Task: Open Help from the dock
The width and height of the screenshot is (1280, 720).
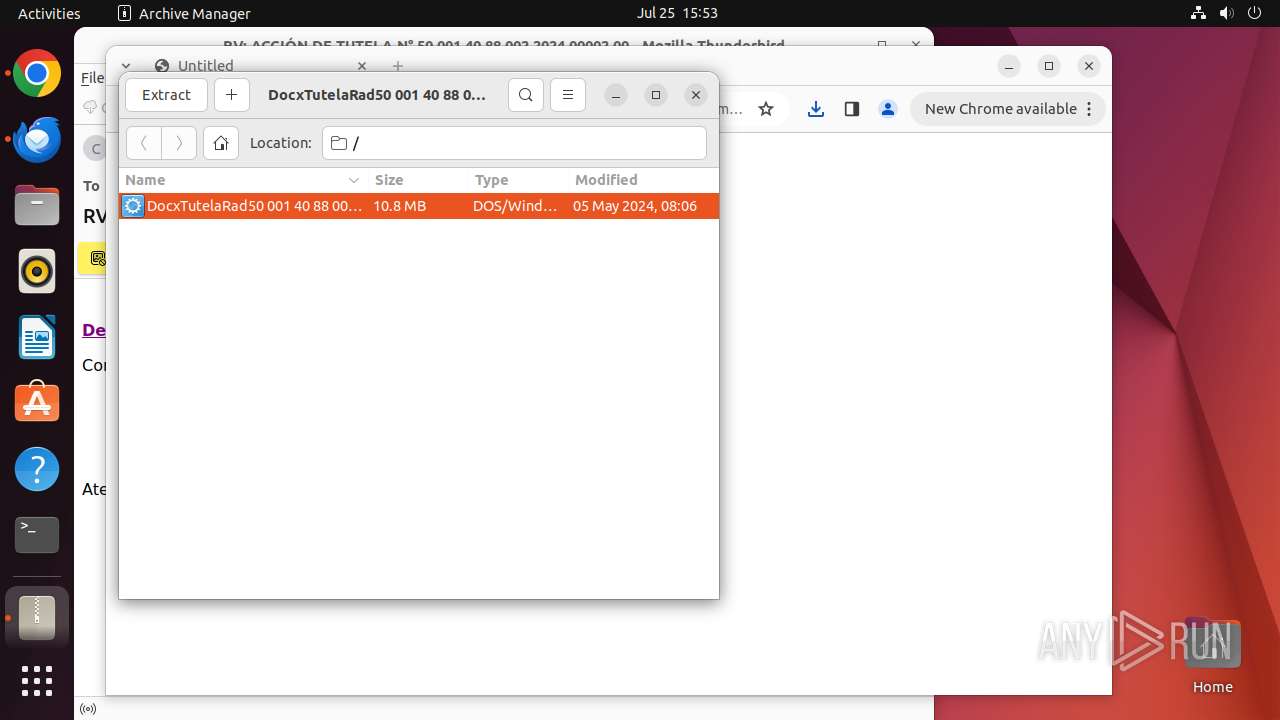Action: 37,469
